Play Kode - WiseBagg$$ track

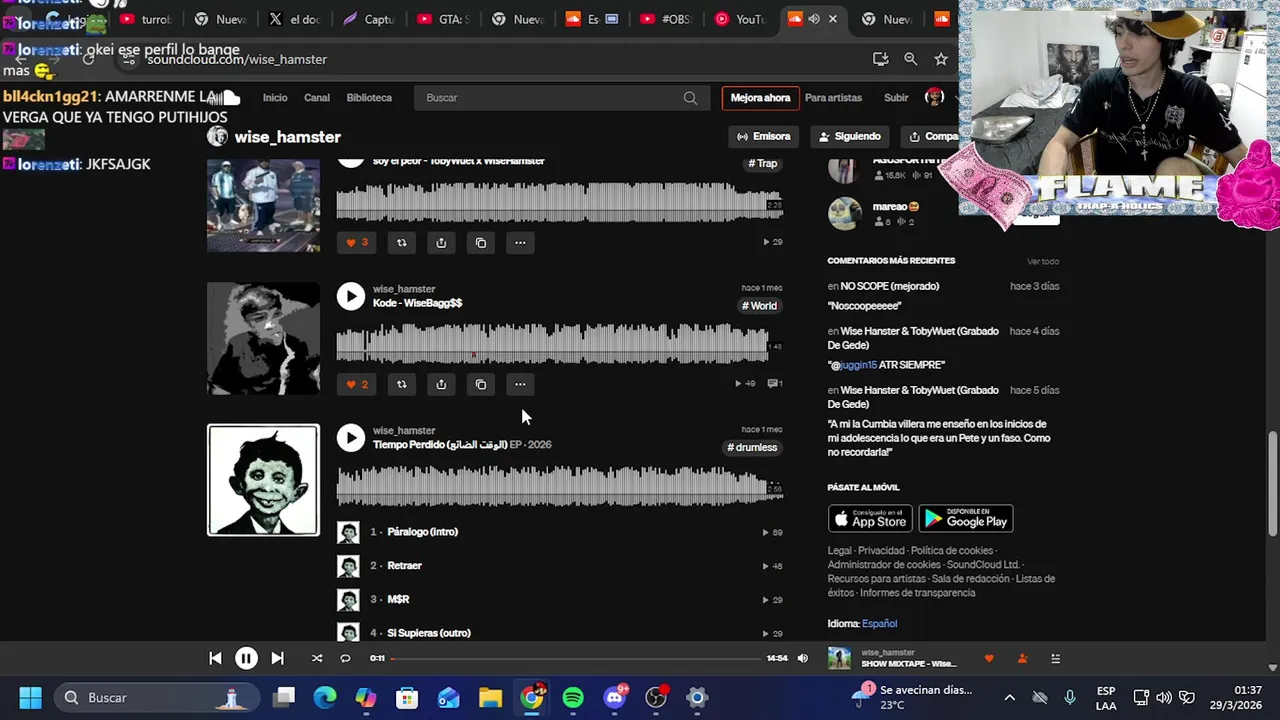[x=351, y=296]
